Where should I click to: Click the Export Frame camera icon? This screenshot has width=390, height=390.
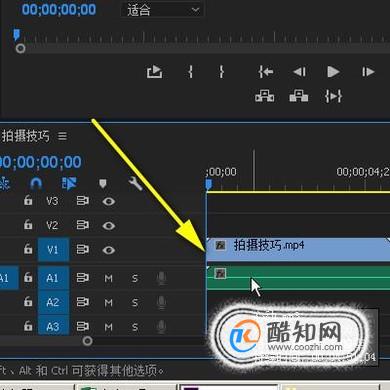tap(155, 72)
